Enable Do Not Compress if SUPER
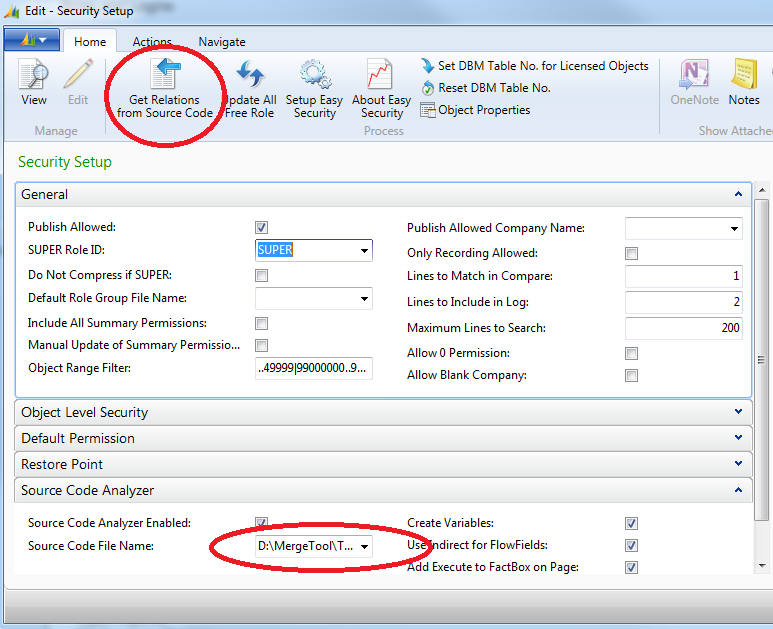This screenshot has width=773, height=629. pos(262,276)
